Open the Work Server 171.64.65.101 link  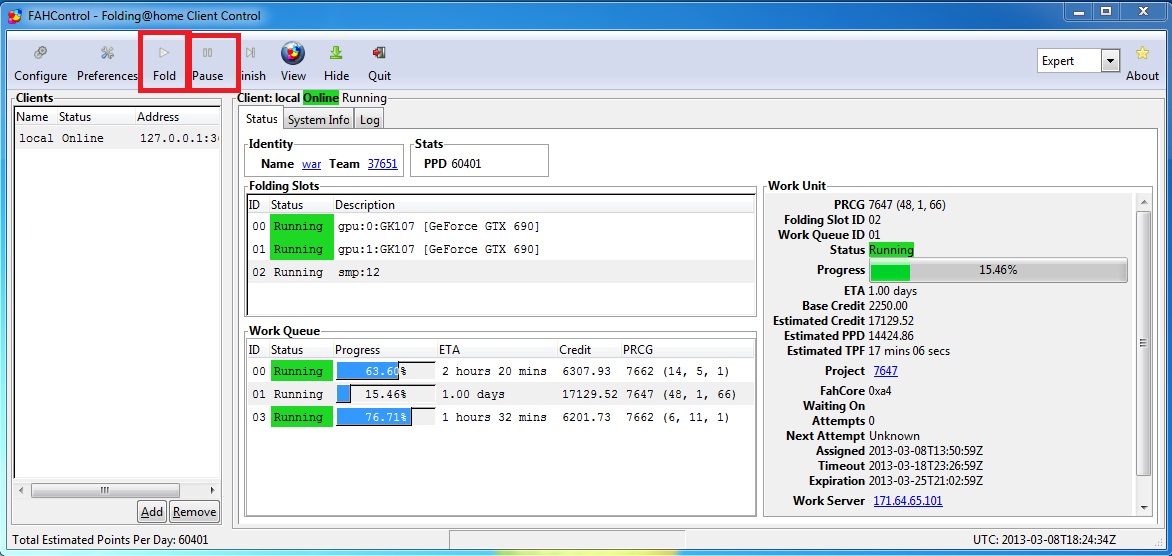908,501
